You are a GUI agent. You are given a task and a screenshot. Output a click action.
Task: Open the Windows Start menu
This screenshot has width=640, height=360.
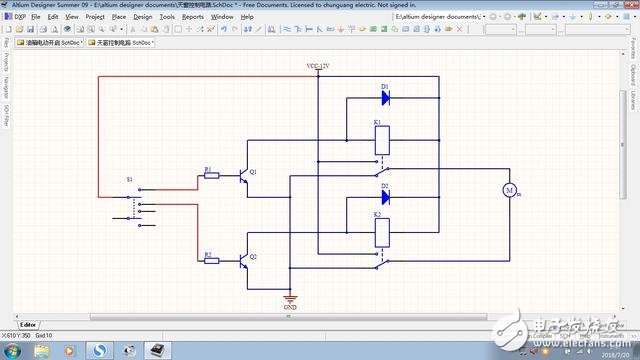pos(12,351)
